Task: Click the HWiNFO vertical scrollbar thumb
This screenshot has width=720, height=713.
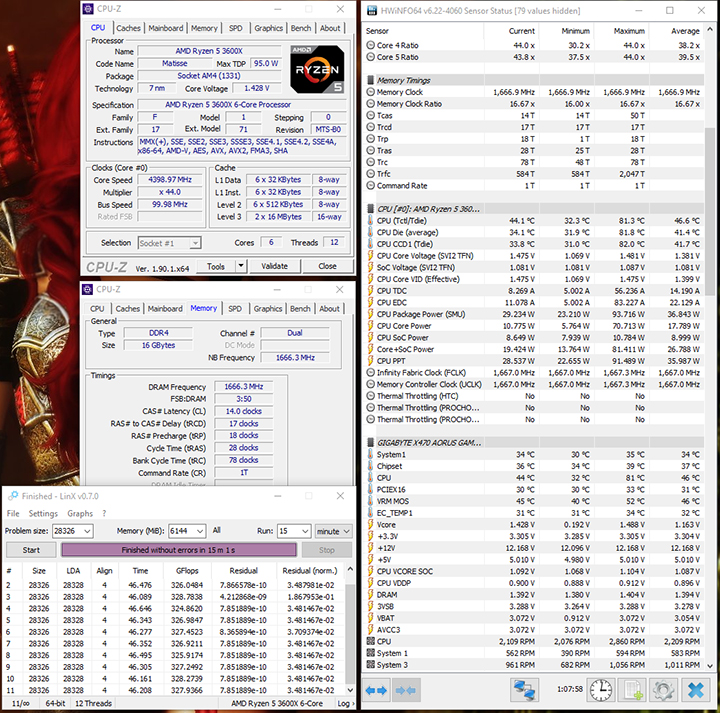Action: [709, 211]
